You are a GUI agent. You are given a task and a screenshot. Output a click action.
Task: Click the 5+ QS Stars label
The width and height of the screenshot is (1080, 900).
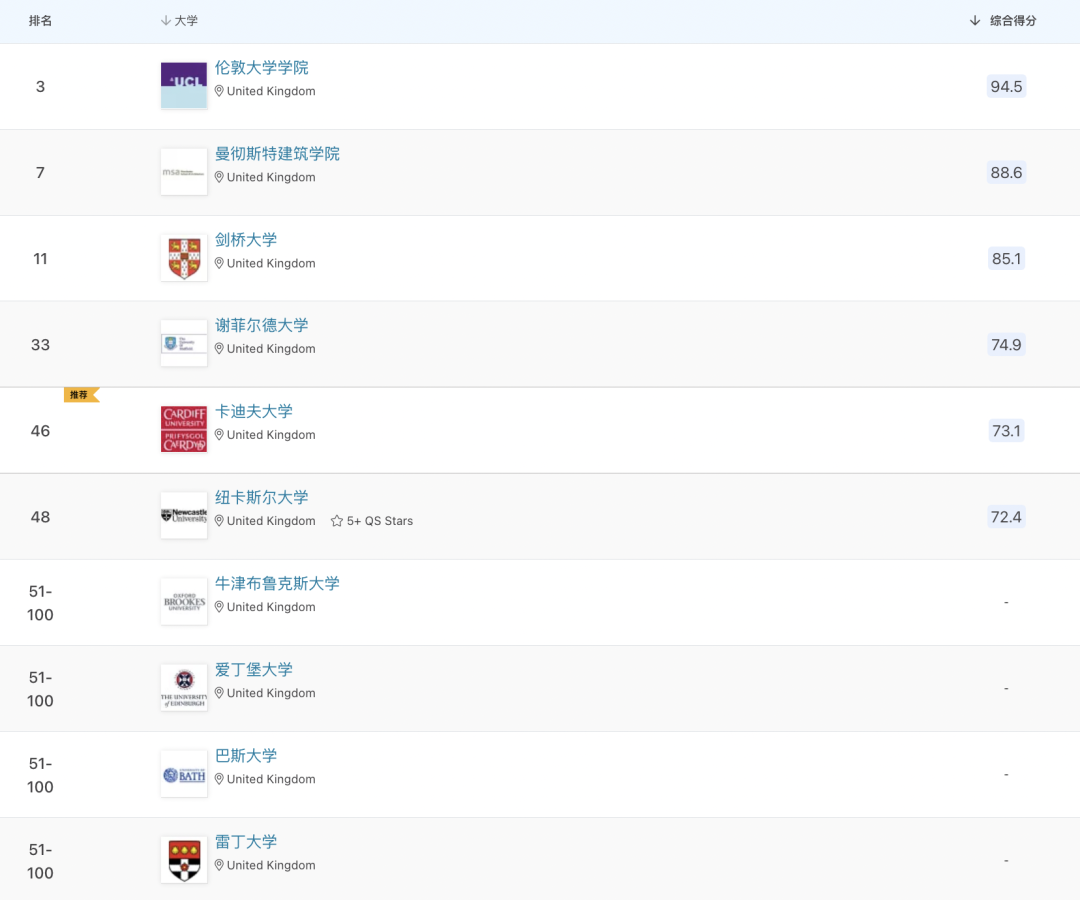click(380, 521)
